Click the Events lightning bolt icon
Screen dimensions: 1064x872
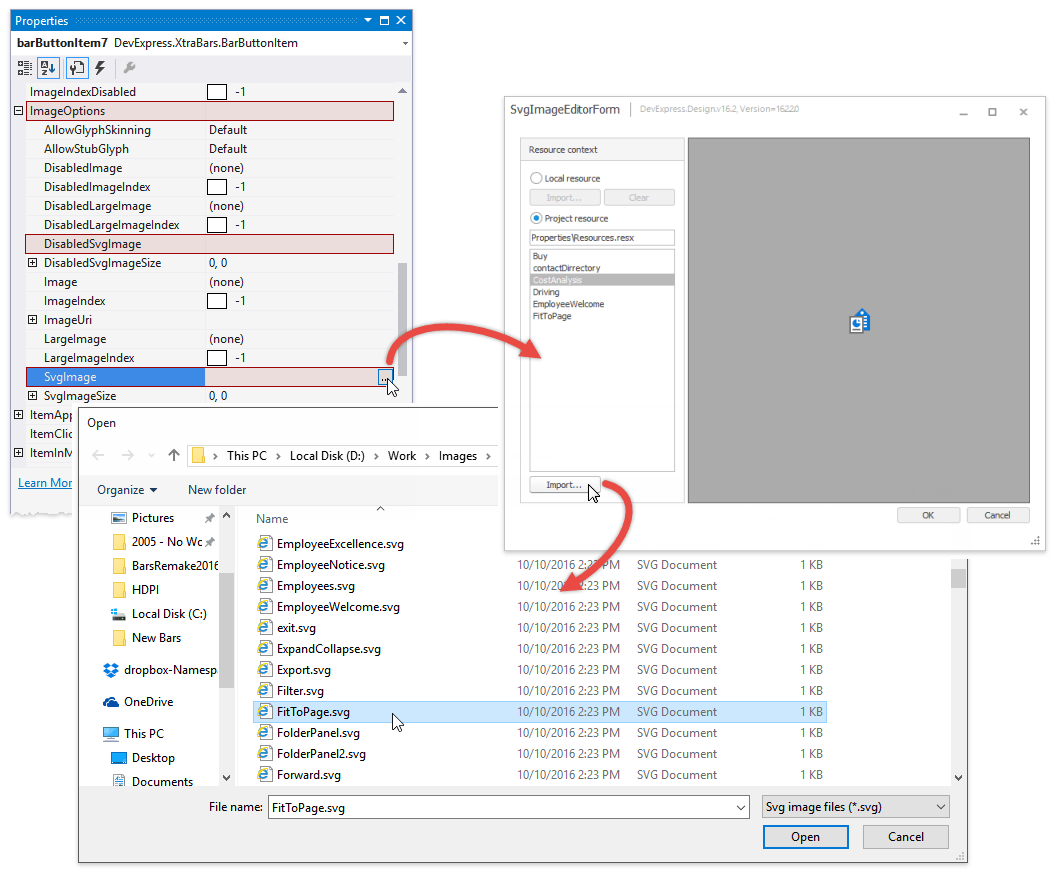(x=100, y=68)
